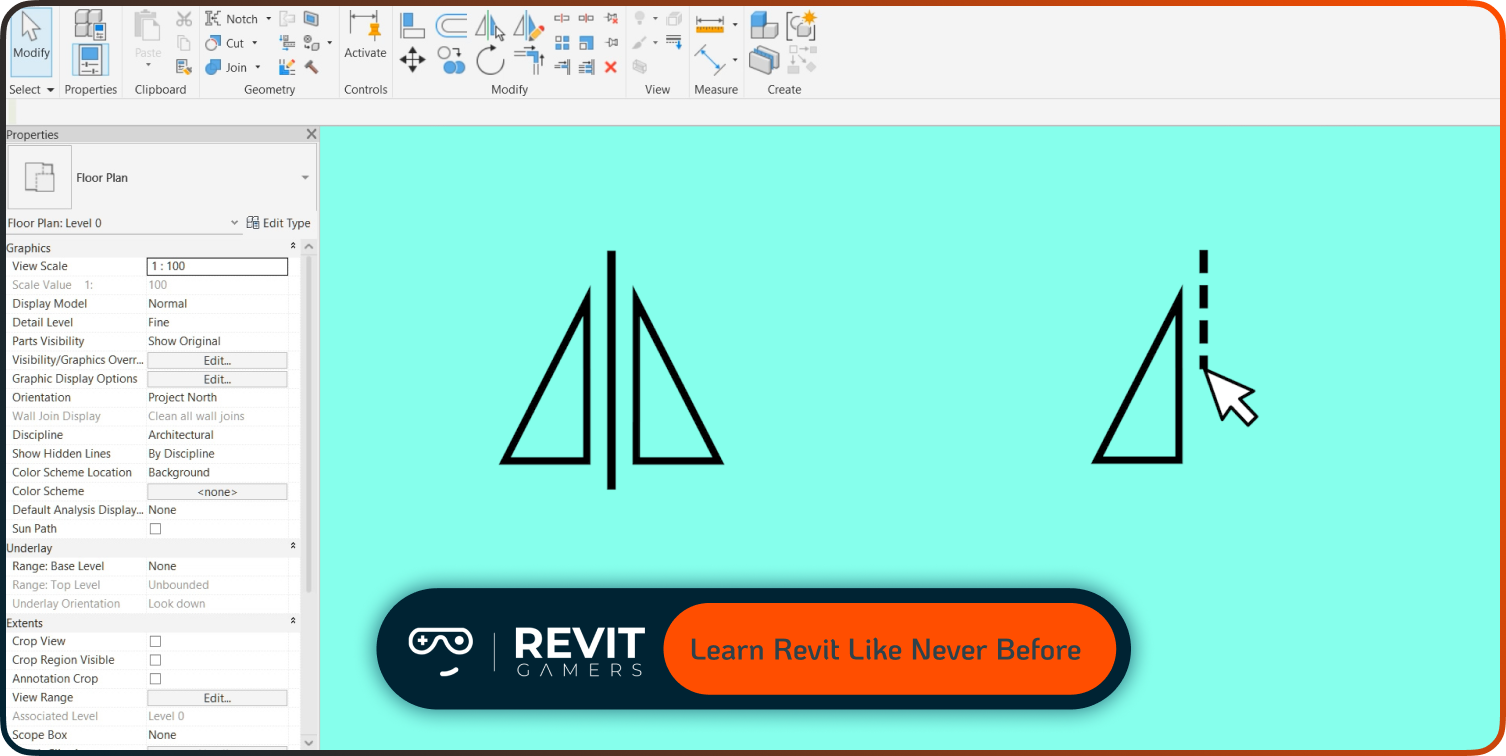The width and height of the screenshot is (1506, 756).
Task: Click Edit for Visibility/Graphics Overrides
Action: [217, 360]
